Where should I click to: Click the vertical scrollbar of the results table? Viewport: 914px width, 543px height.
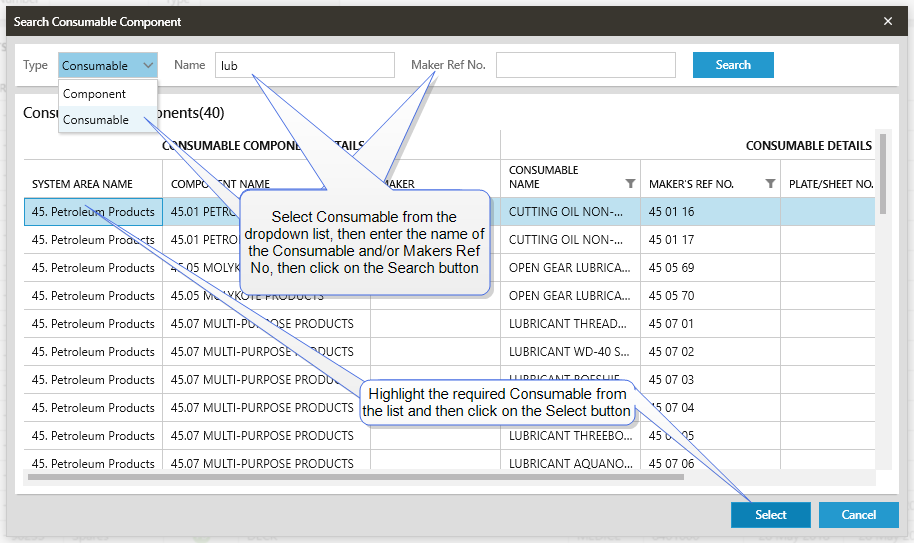tap(883, 174)
